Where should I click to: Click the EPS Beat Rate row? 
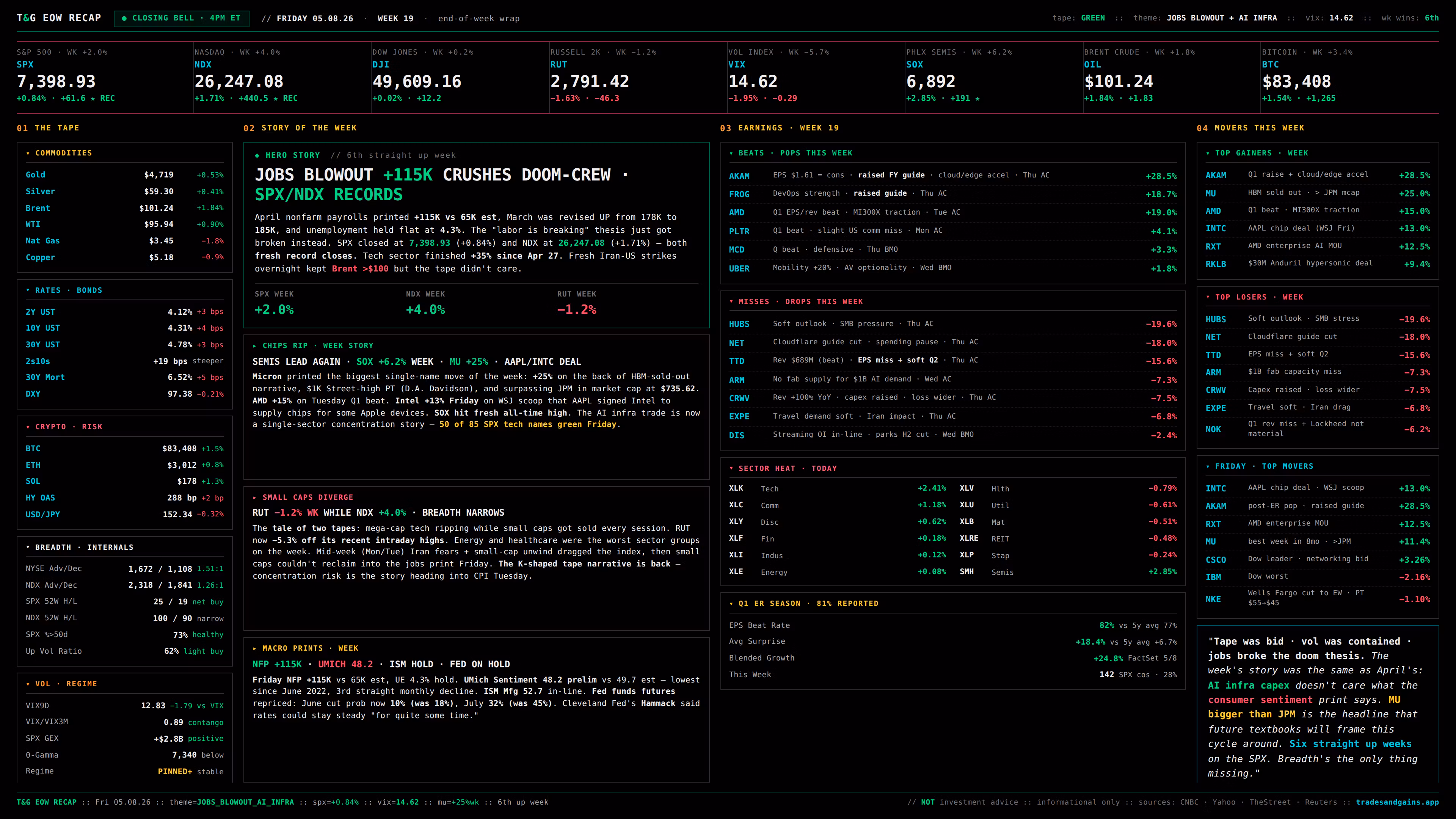(953, 625)
